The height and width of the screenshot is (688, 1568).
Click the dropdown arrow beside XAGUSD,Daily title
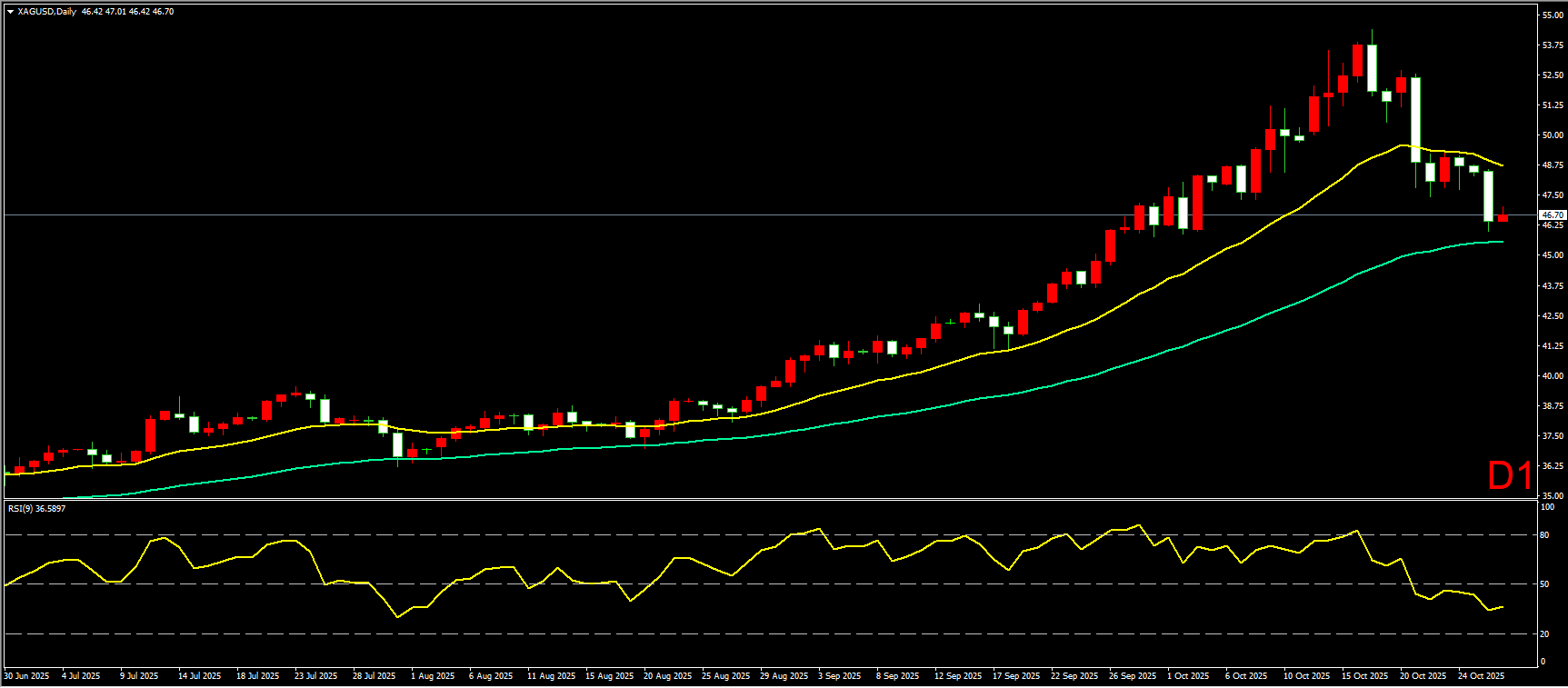(x=10, y=12)
